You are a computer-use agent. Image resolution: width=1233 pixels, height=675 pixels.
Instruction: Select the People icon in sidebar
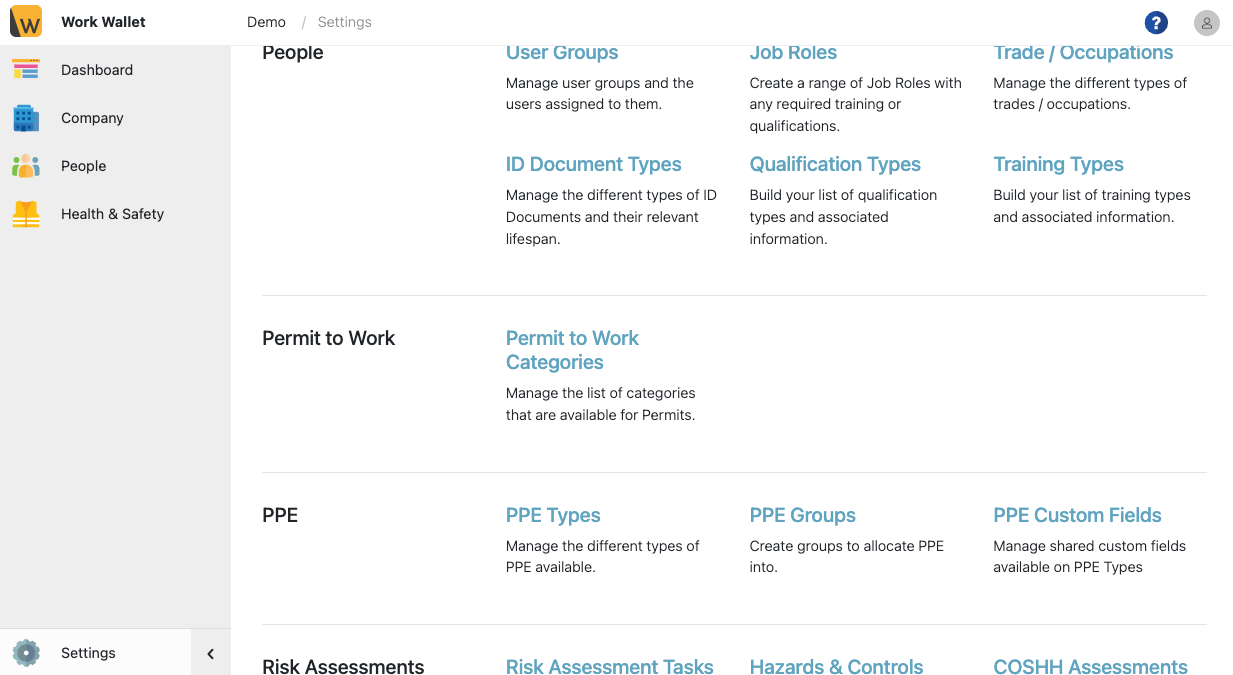26,166
